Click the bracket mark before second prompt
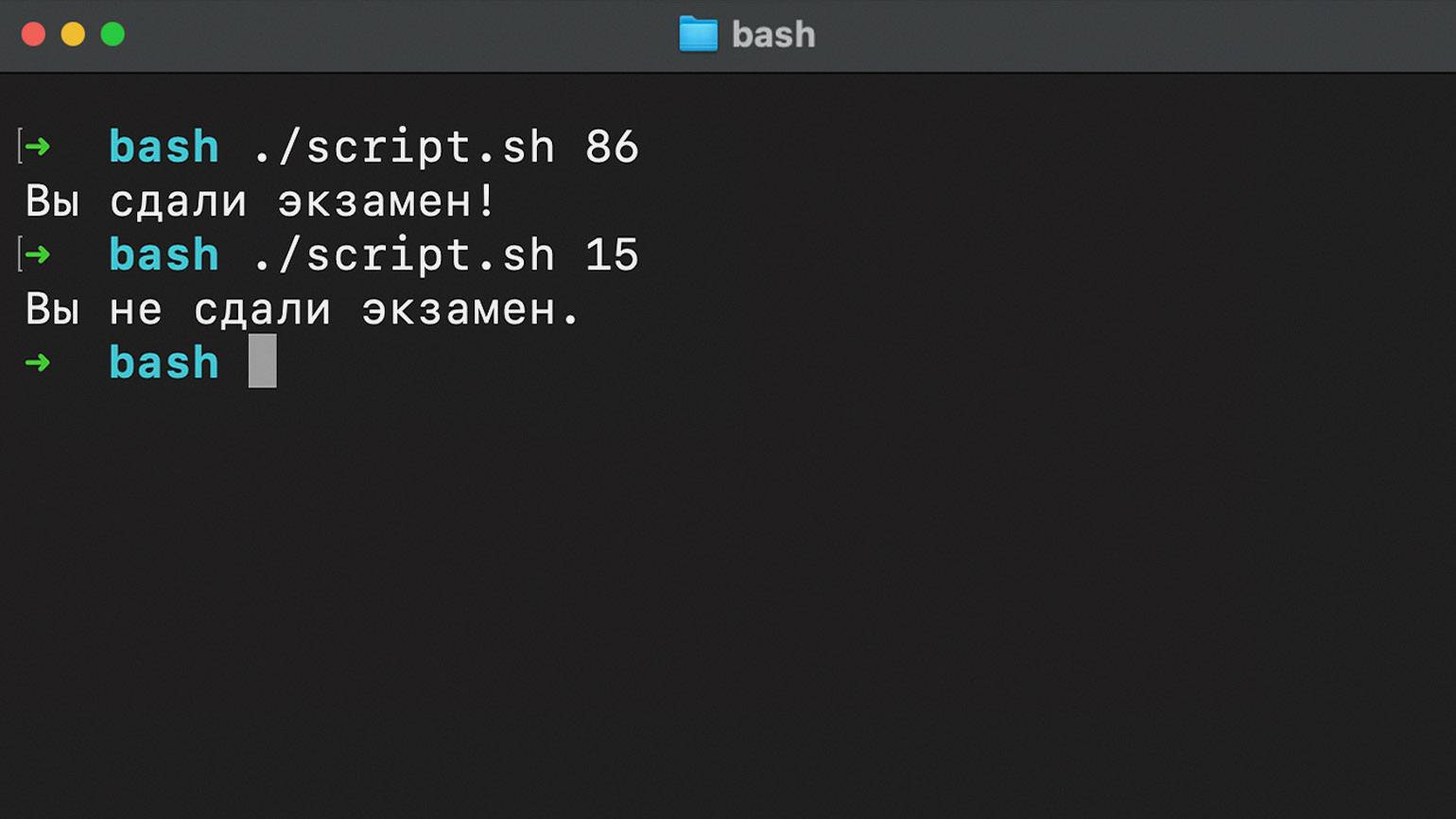Screen dimensions: 1456x819 click(19, 254)
